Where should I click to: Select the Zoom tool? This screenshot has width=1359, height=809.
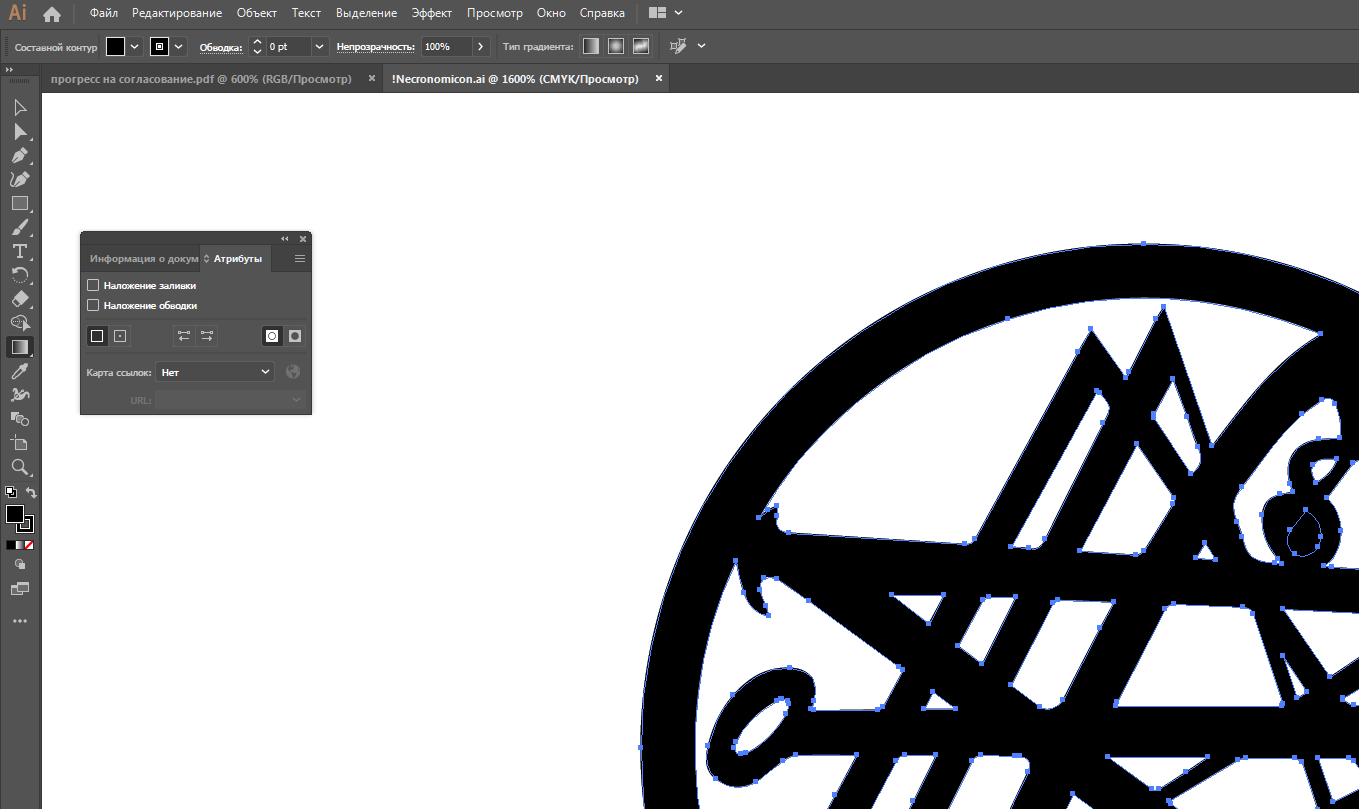click(x=20, y=467)
